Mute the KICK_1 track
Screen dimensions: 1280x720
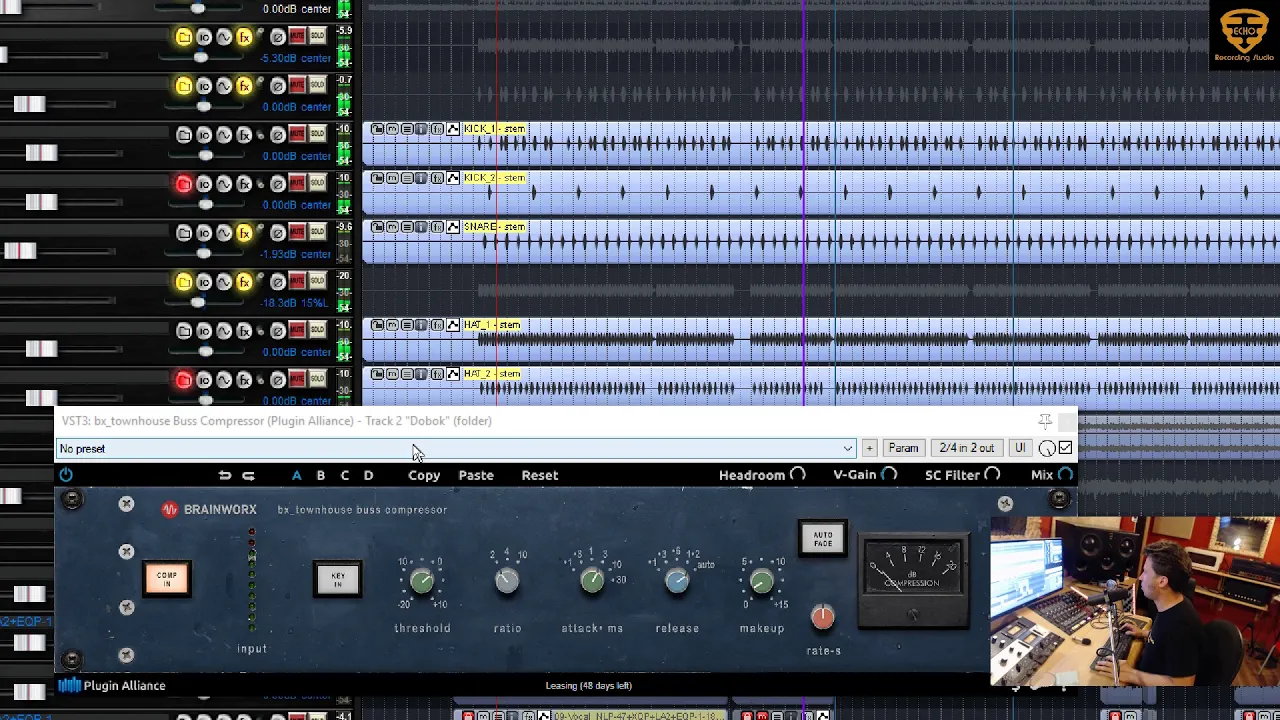click(x=297, y=134)
